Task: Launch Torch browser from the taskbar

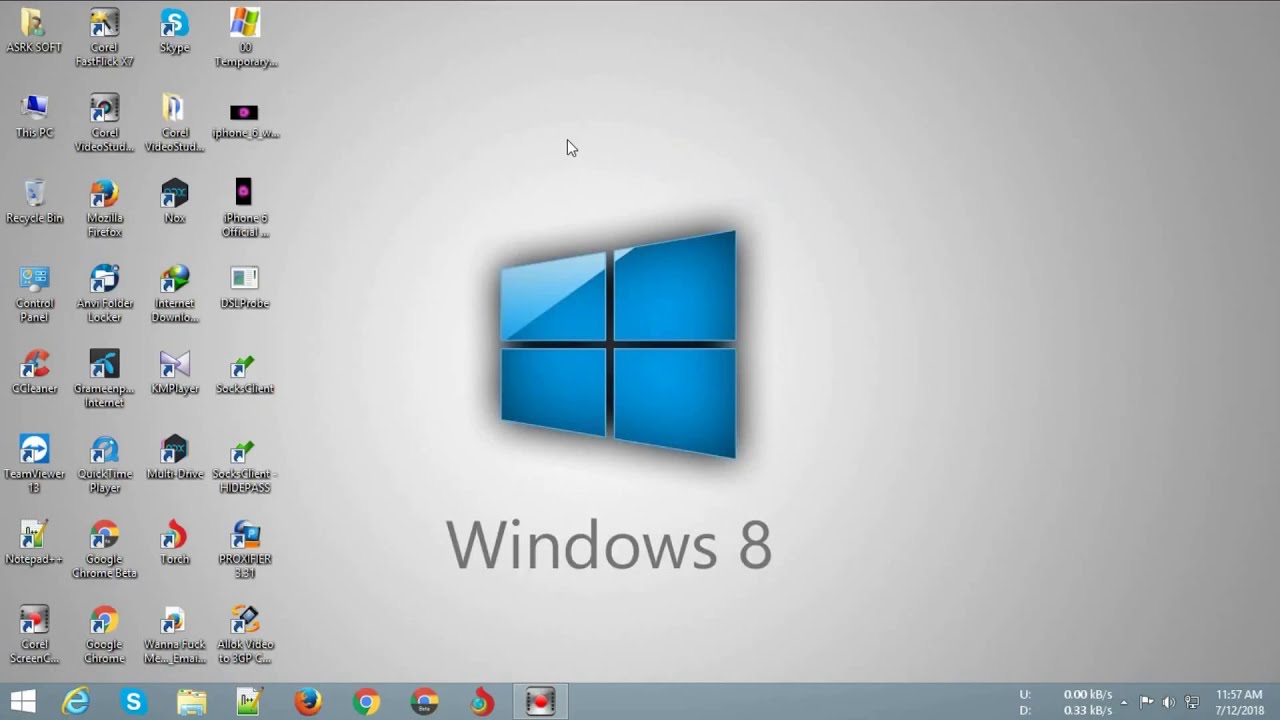Action: pos(482,702)
